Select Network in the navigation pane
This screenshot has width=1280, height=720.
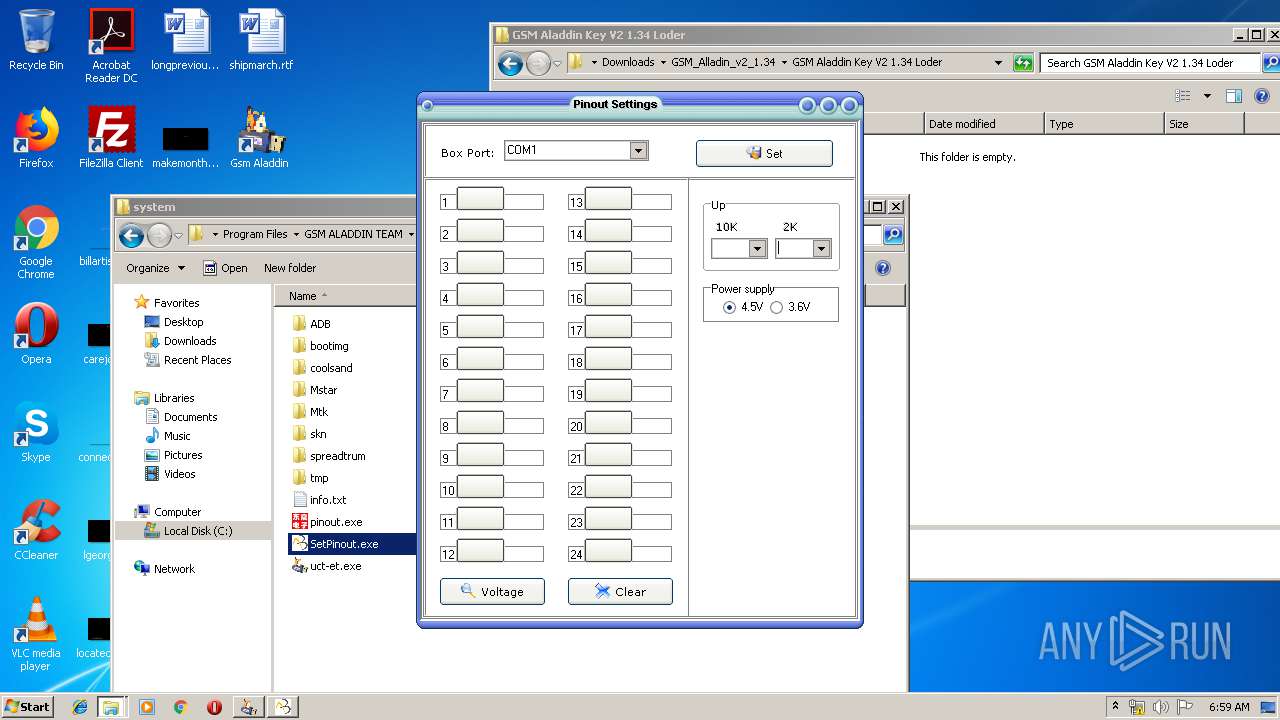(x=174, y=569)
